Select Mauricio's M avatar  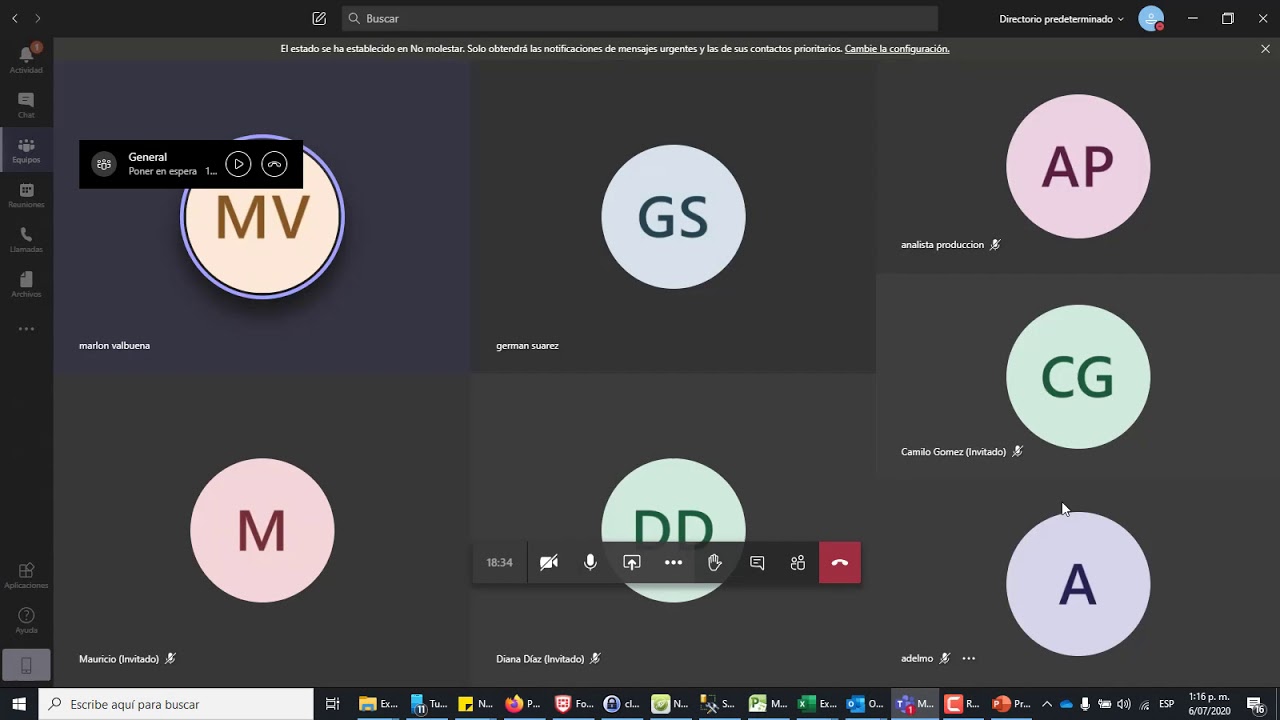262,530
